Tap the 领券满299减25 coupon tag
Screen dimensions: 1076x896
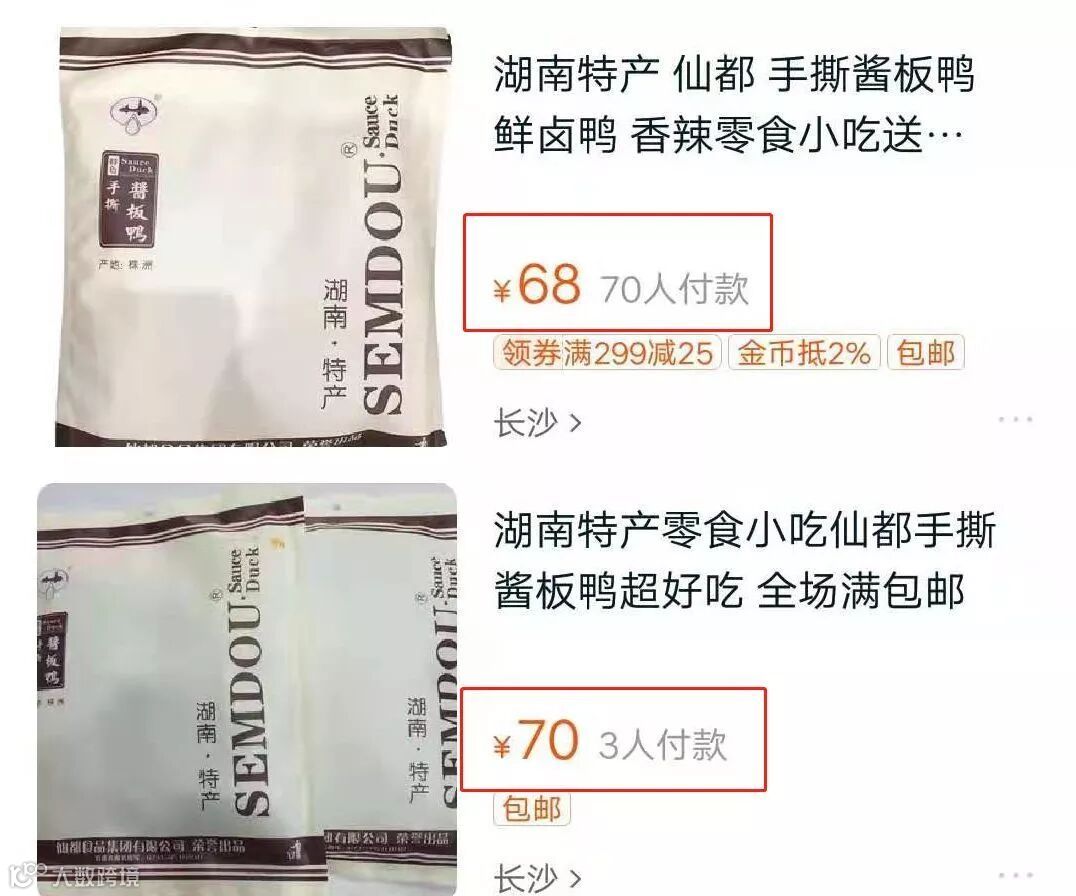click(607, 353)
